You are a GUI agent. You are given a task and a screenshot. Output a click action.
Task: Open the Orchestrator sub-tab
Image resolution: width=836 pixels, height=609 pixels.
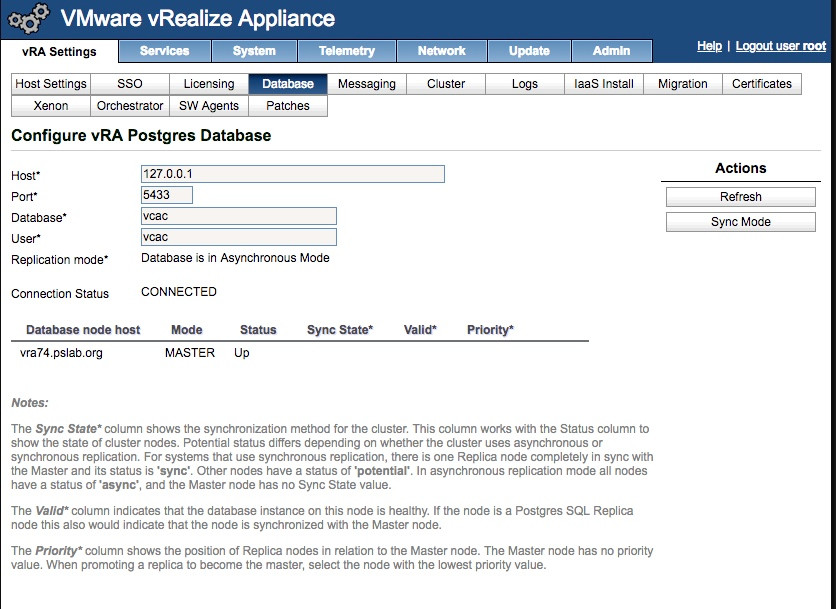(x=130, y=106)
